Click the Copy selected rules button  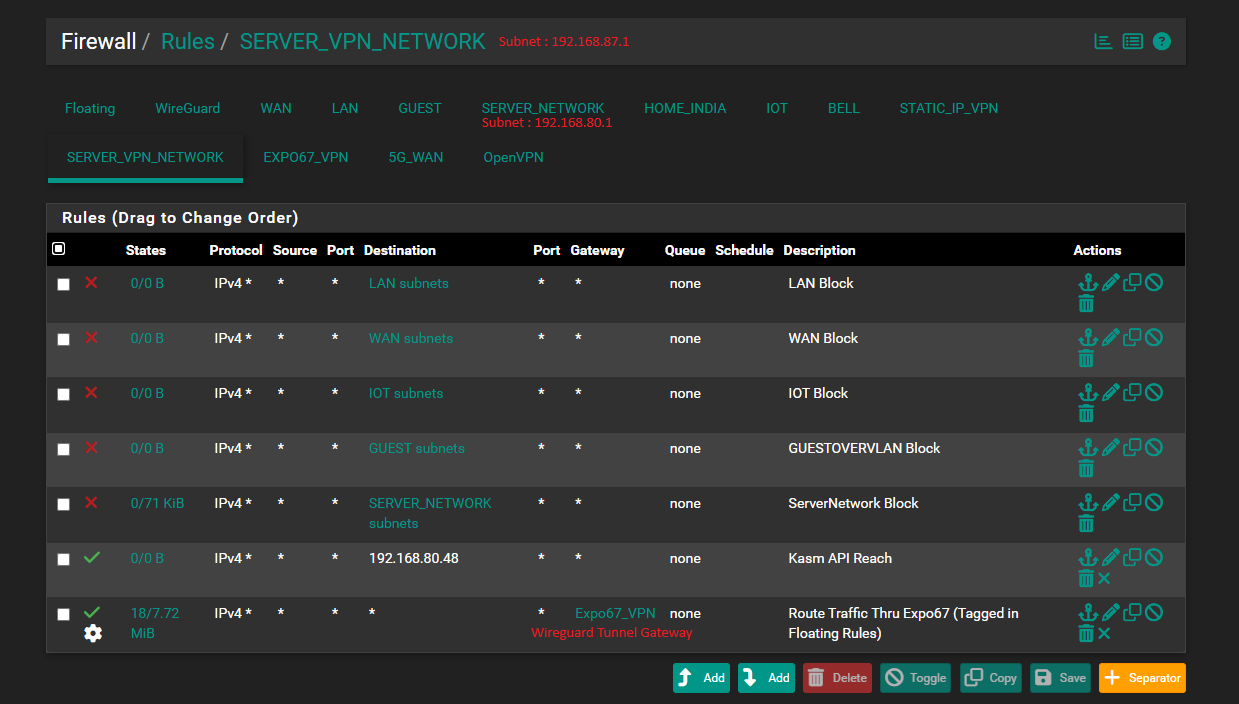991,677
